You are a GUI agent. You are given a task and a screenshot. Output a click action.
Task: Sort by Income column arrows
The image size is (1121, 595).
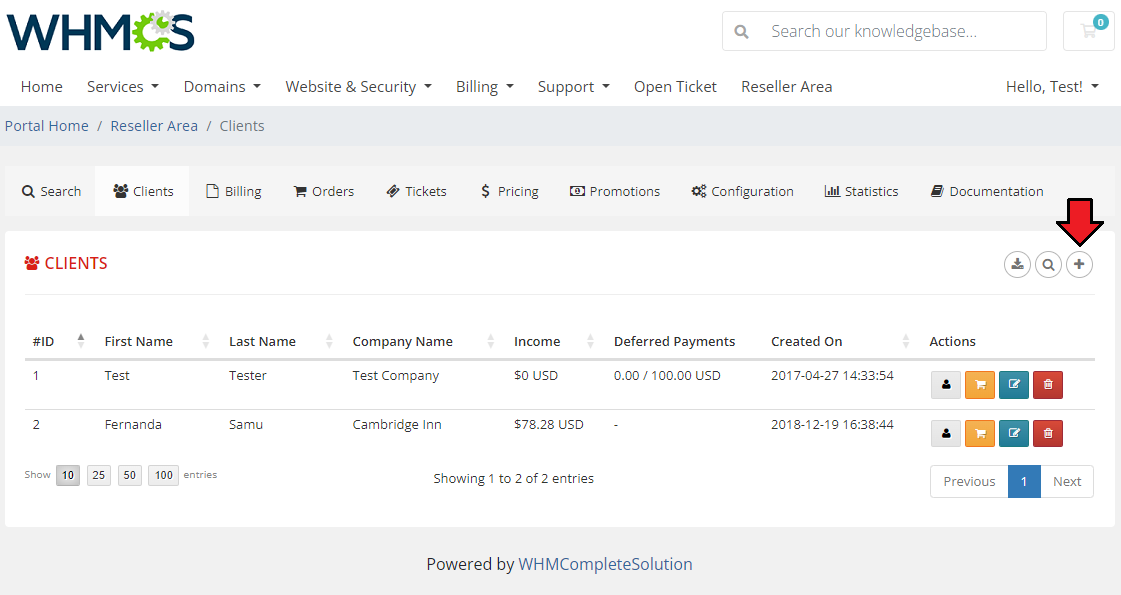591,341
